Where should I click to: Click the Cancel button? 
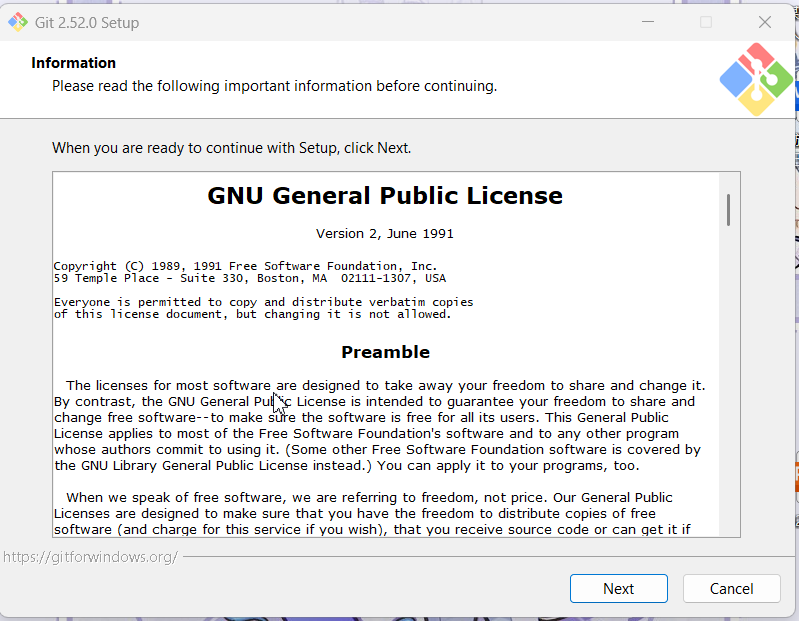coord(731,588)
